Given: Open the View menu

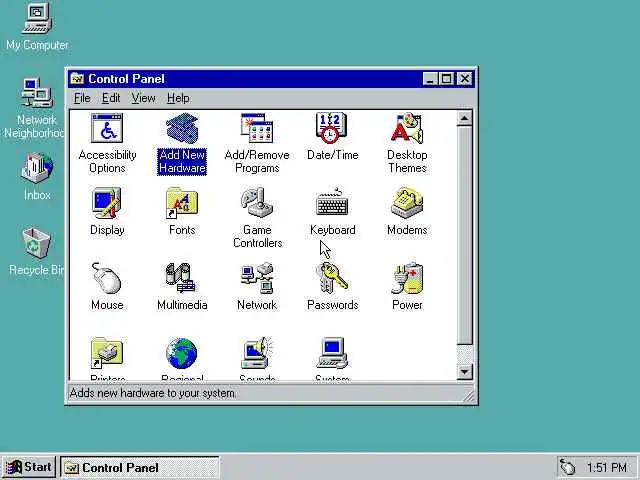Looking at the screenshot, I should click(x=143, y=98).
